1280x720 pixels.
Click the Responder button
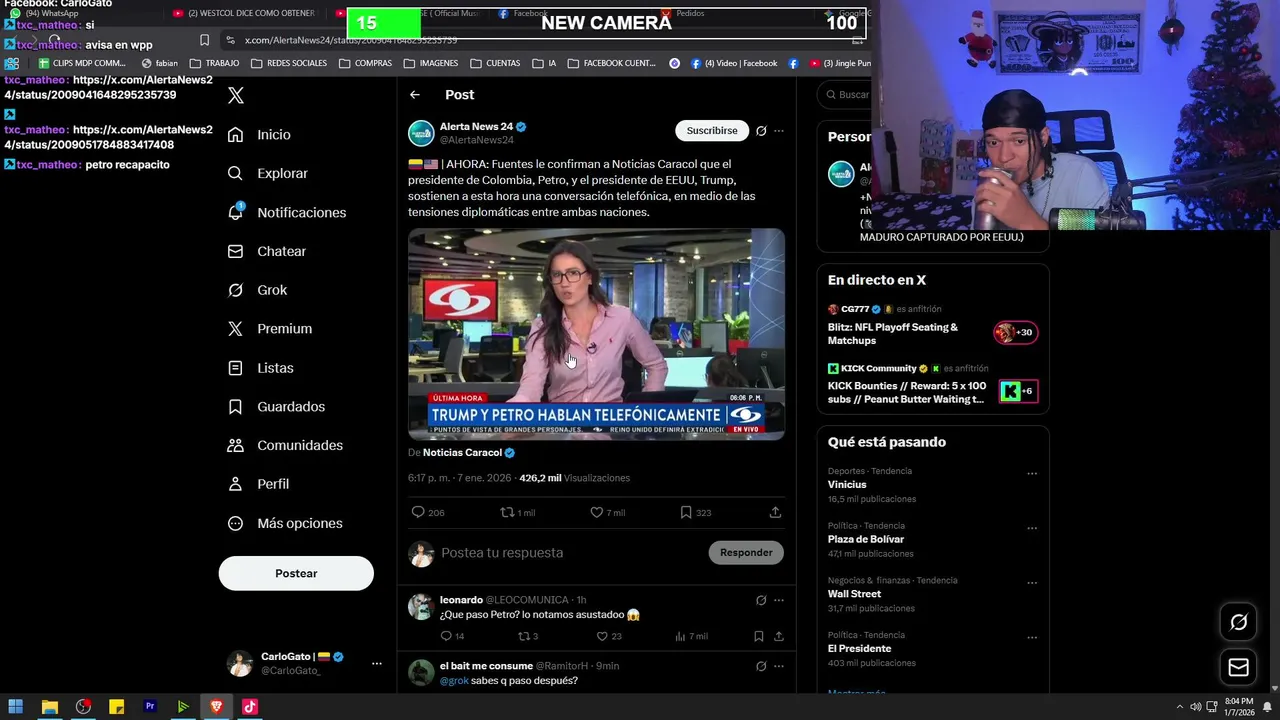tap(746, 553)
